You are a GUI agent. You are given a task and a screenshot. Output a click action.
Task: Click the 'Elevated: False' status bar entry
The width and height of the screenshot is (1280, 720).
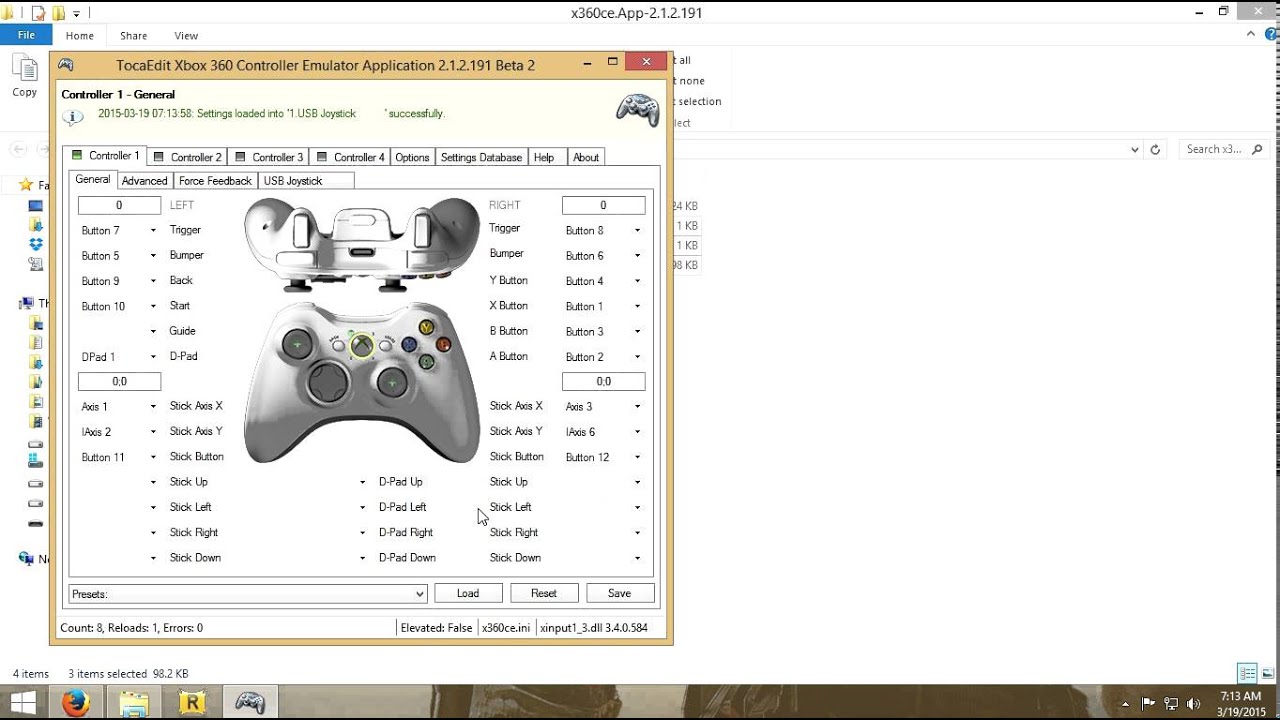[436, 628]
